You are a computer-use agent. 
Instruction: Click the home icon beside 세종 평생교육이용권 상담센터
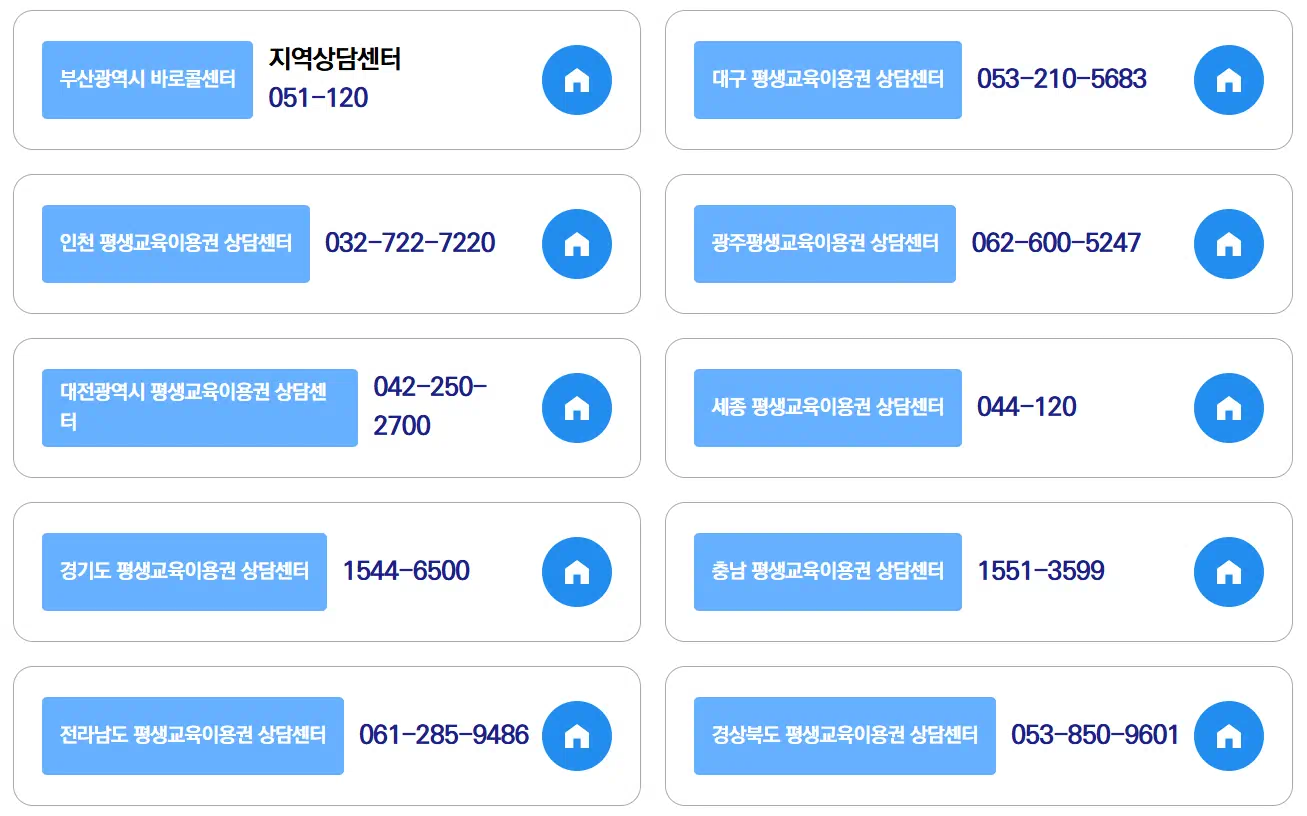(x=1229, y=407)
